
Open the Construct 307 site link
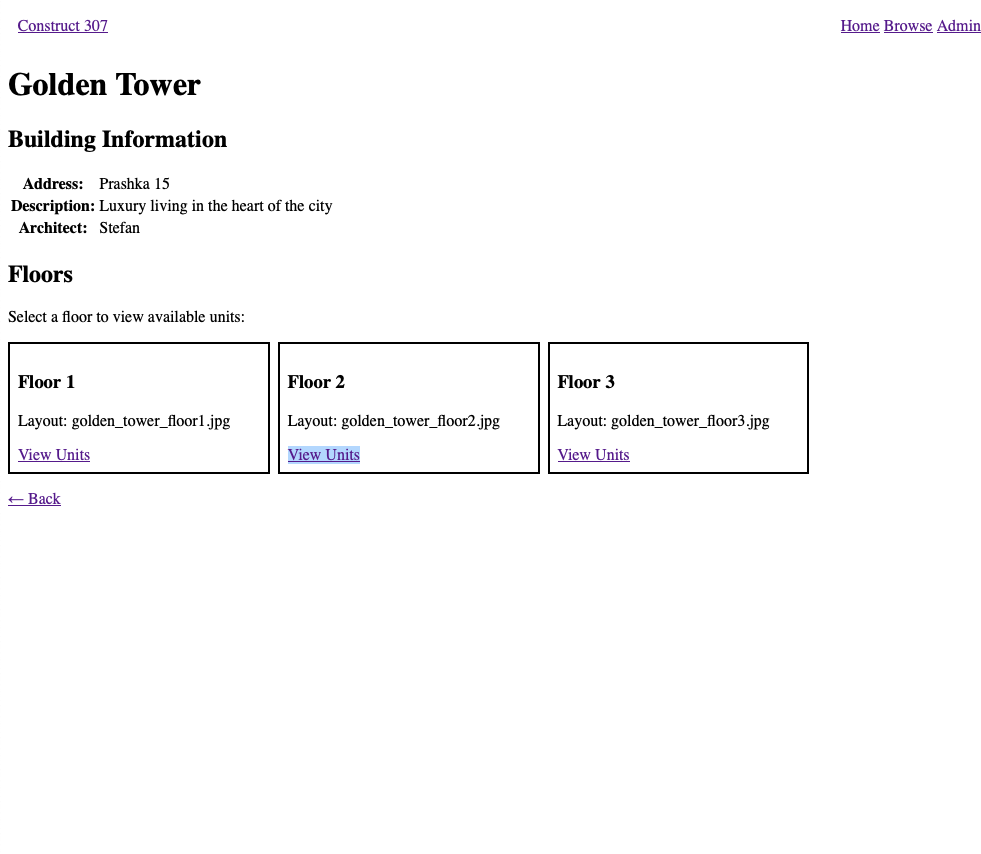(62, 26)
